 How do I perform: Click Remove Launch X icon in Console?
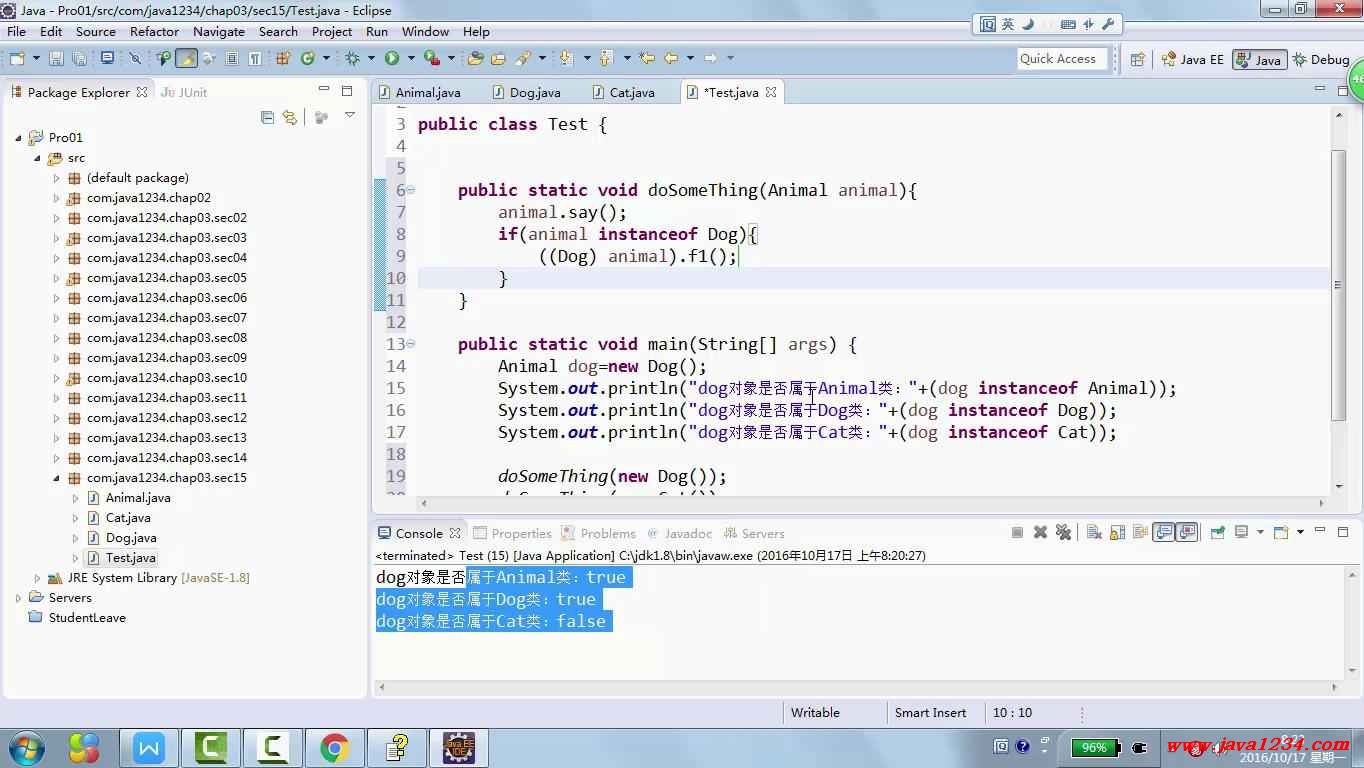(x=1040, y=532)
